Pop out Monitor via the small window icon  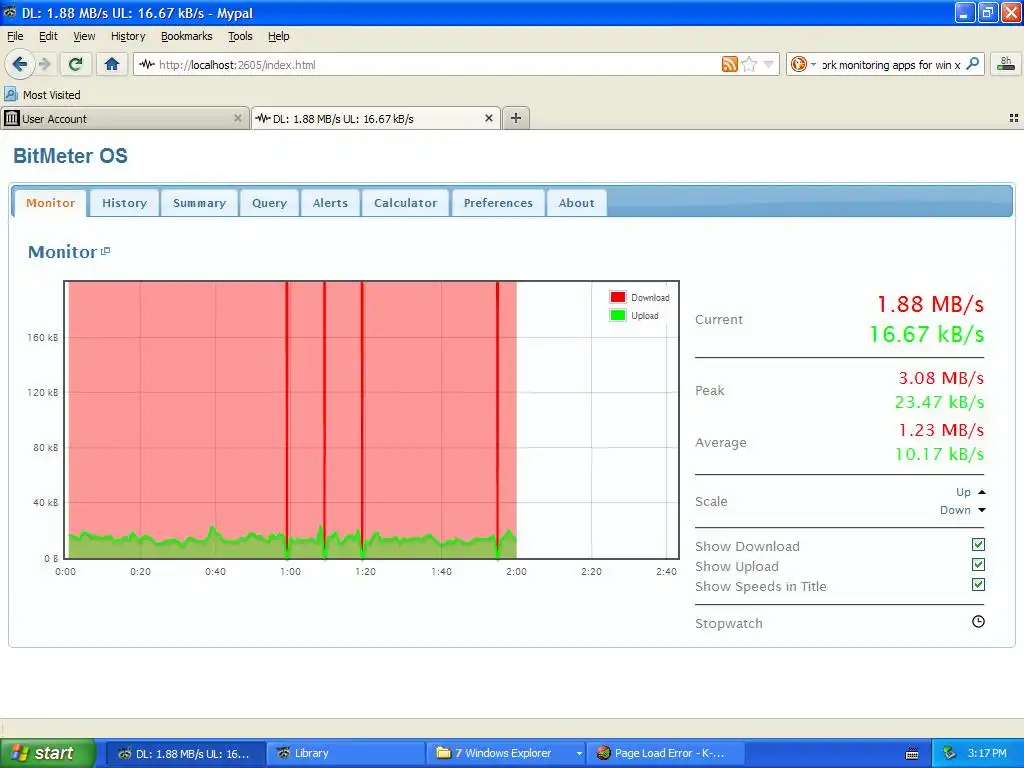tap(106, 251)
